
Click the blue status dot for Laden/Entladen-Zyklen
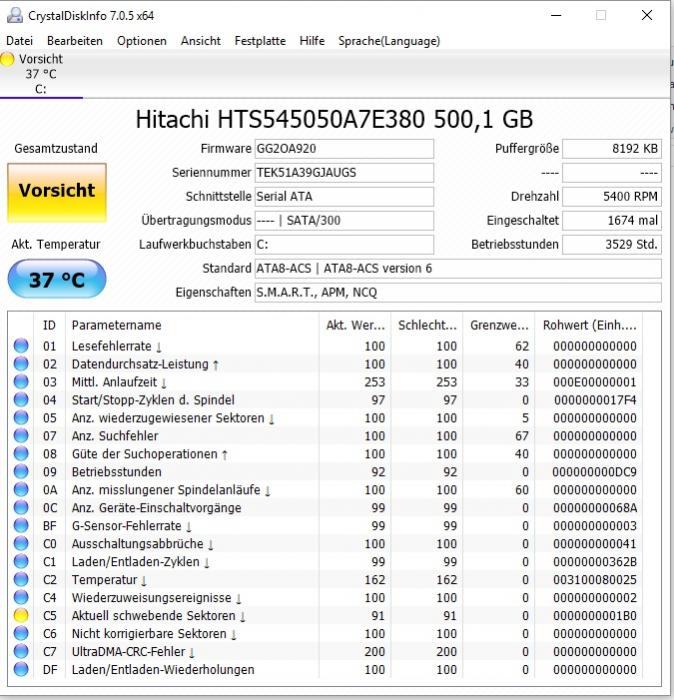pos(21,562)
